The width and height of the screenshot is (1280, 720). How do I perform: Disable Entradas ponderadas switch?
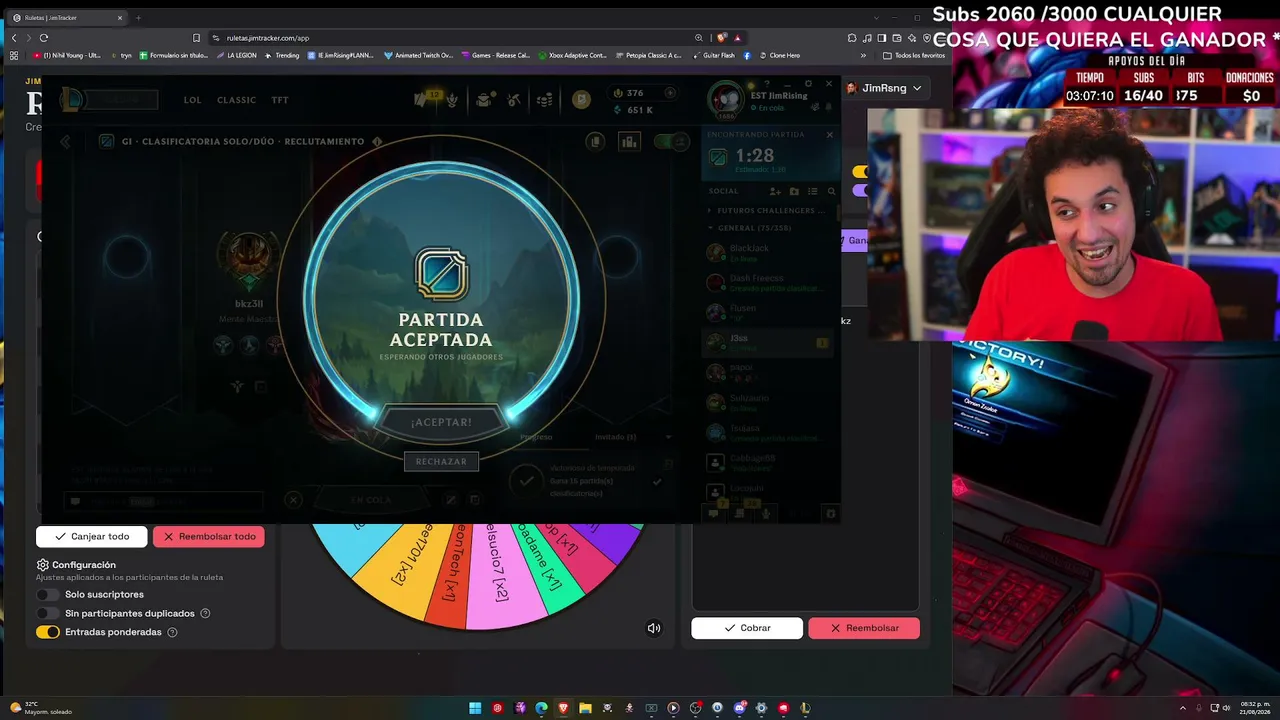pos(47,633)
